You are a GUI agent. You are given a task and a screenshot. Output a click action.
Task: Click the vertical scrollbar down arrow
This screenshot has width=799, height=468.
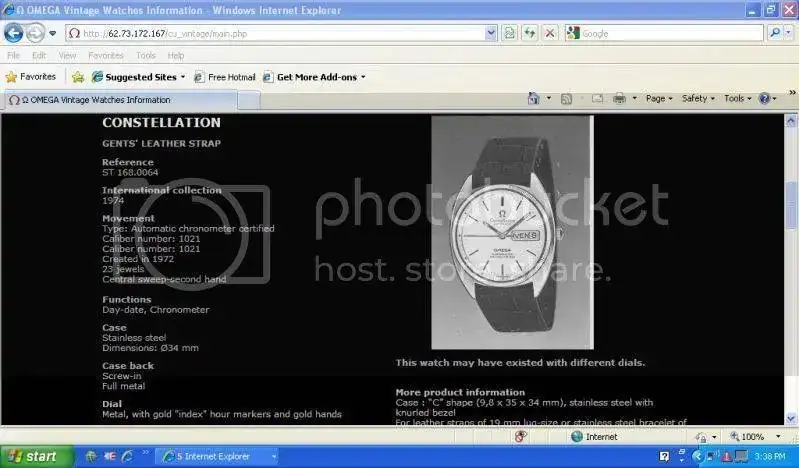[x=791, y=419]
